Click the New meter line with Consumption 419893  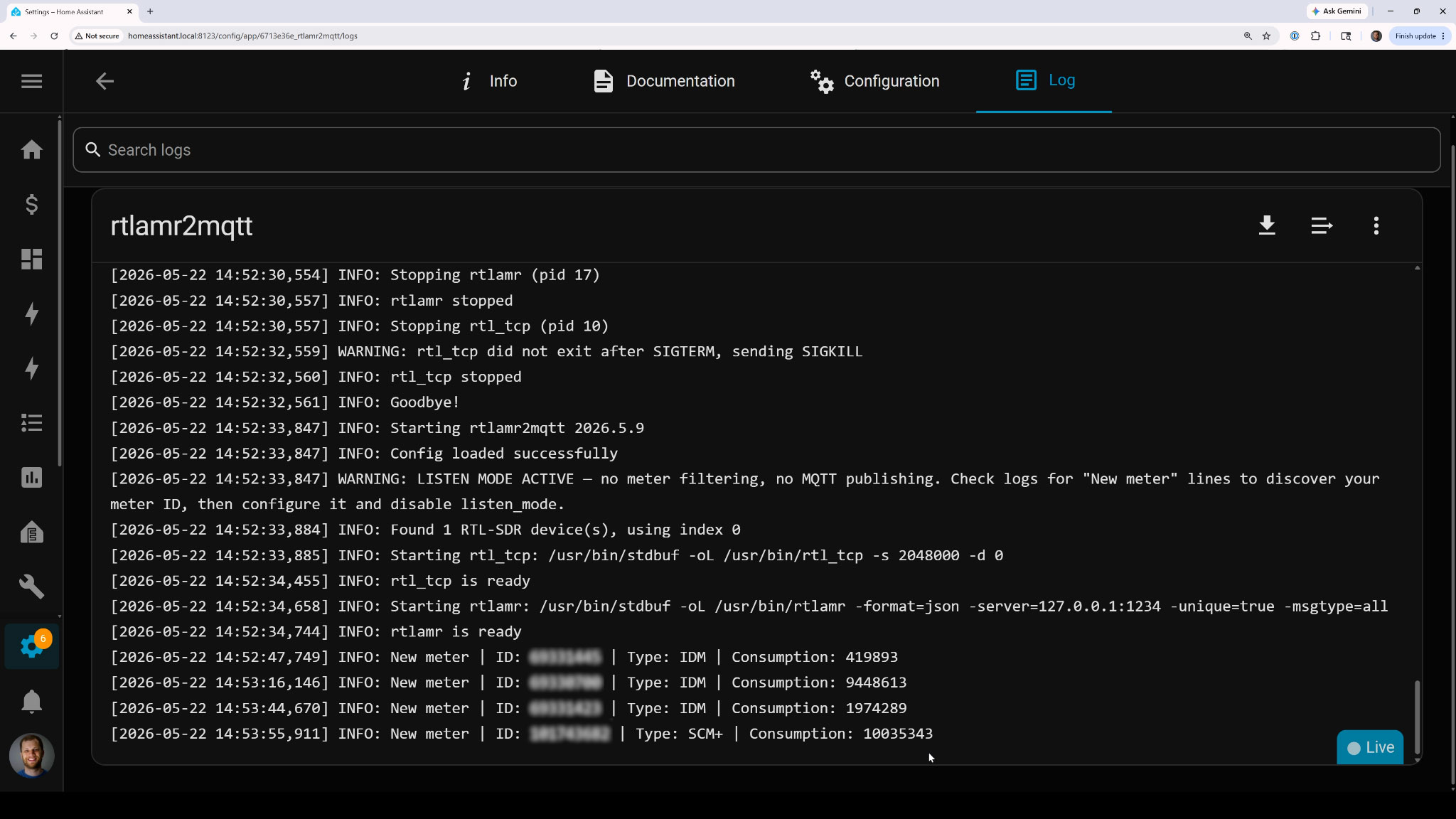(x=504, y=657)
